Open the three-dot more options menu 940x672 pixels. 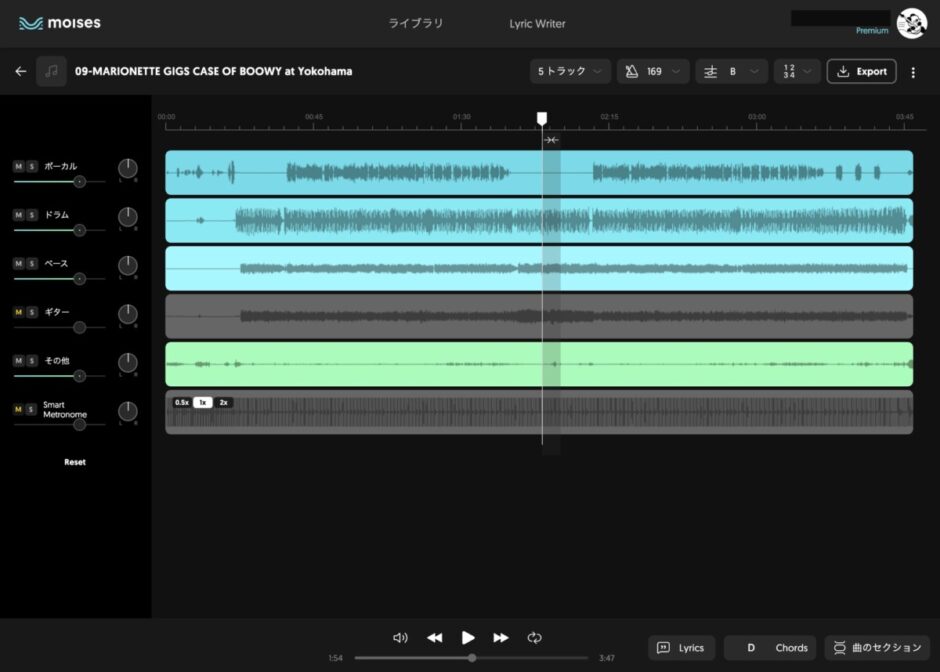coord(913,72)
